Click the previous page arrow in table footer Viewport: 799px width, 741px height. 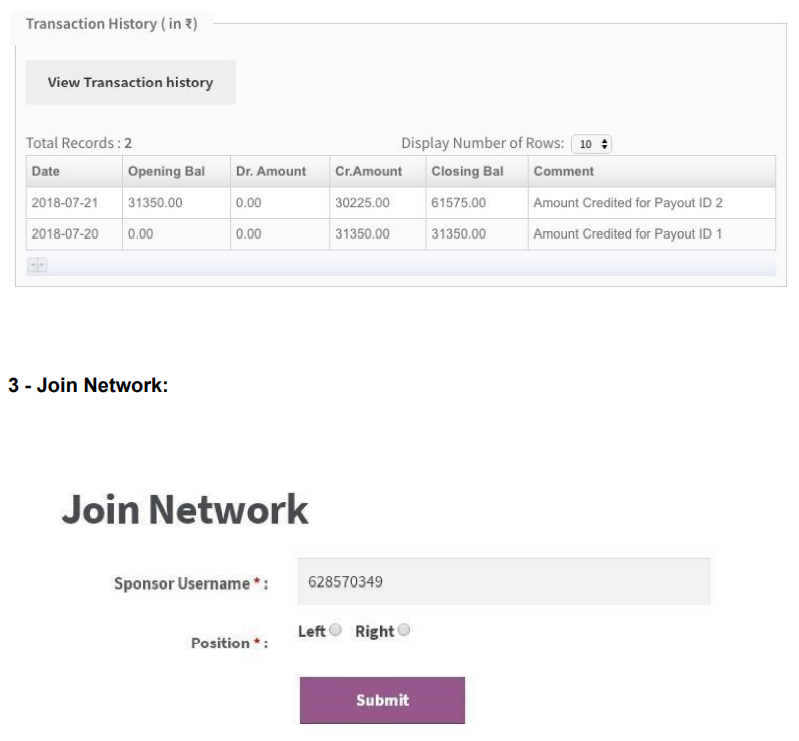pos(33,265)
